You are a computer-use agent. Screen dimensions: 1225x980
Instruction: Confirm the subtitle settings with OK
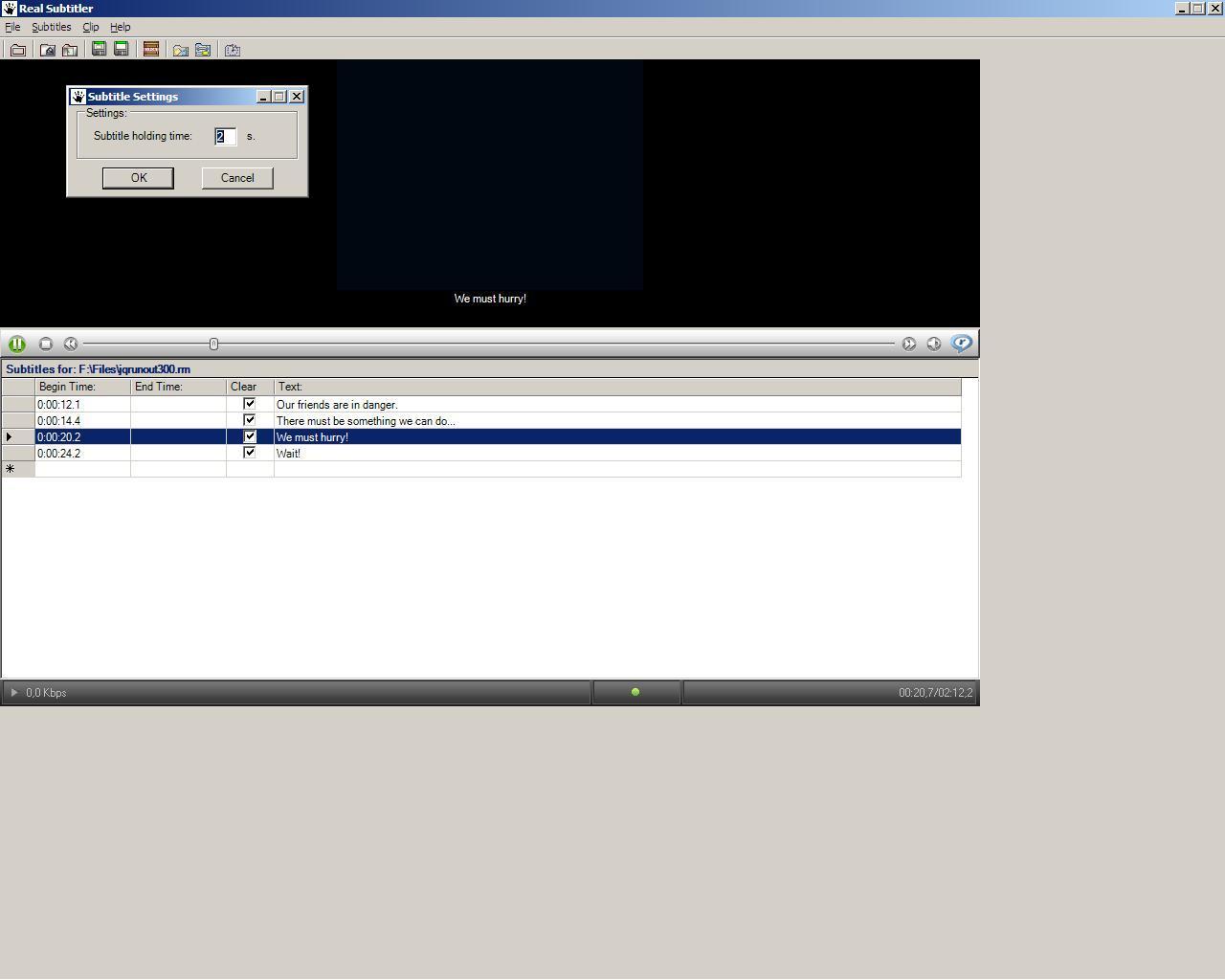coord(138,178)
